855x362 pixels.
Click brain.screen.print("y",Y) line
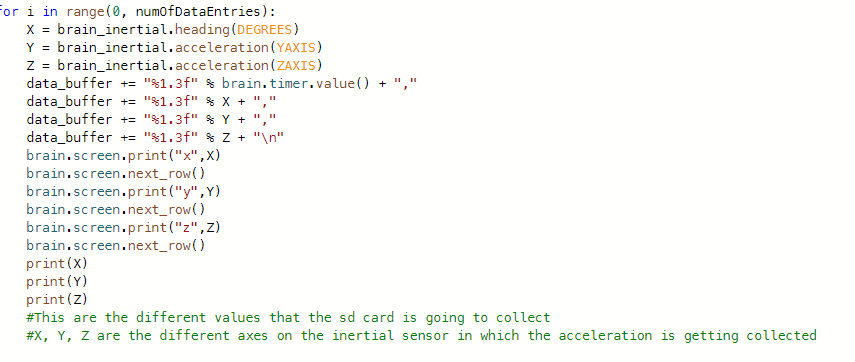pos(123,191)
